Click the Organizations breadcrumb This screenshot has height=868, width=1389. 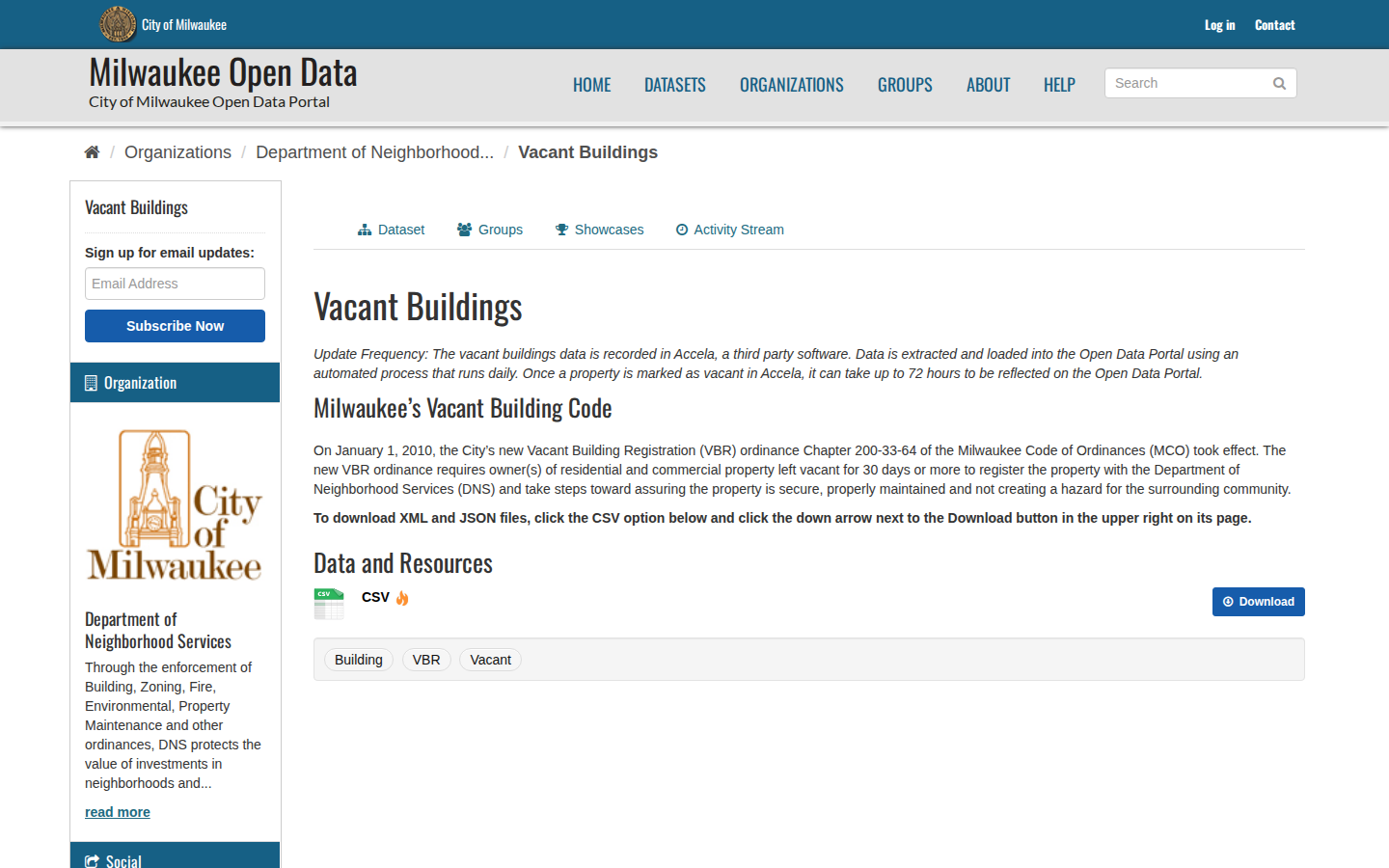[177, 152]
